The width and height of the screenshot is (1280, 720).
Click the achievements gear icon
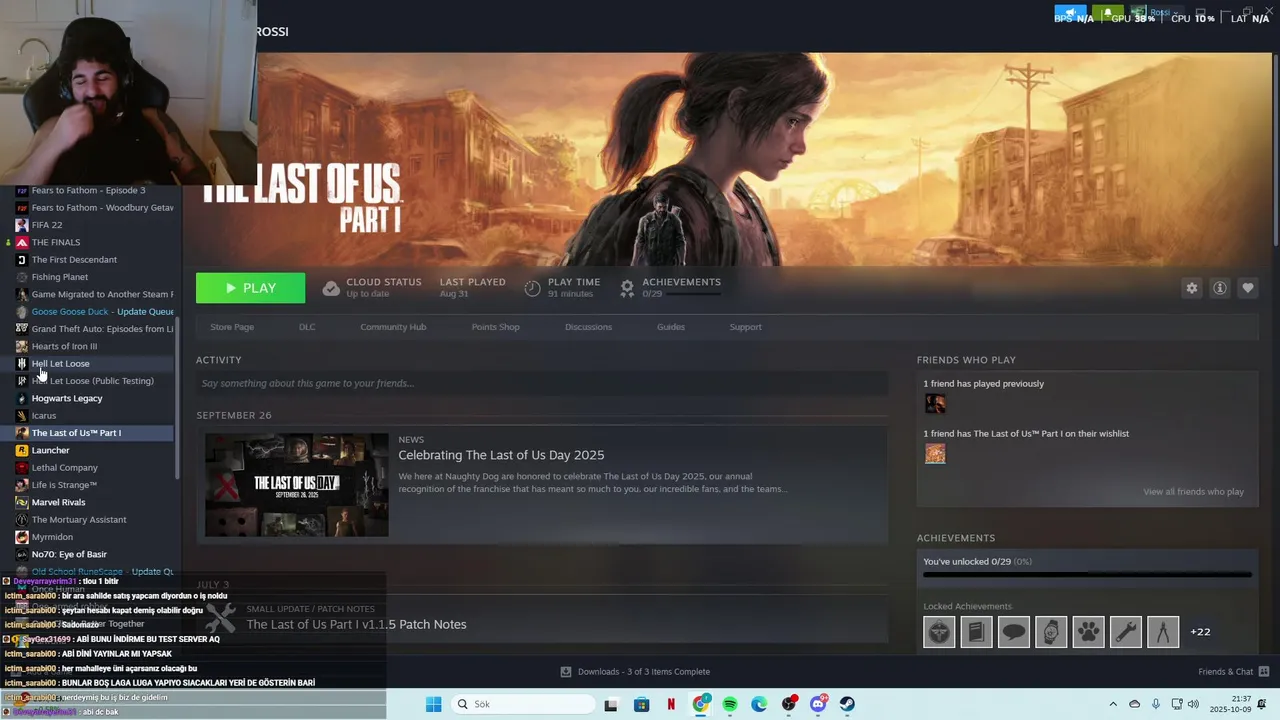click(627, 288)
